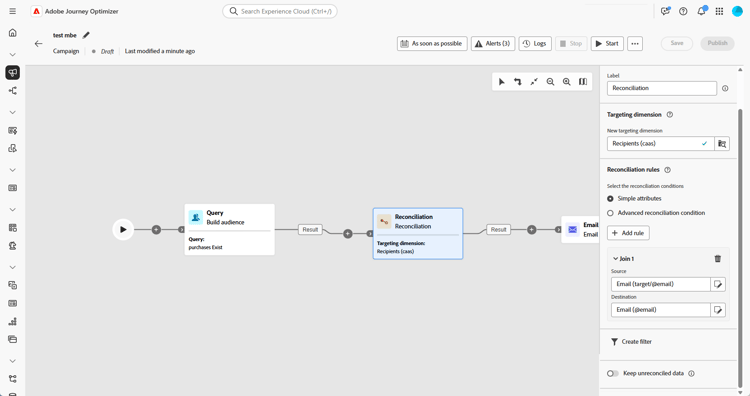Screen dimensions: 750x396
Task: Click the Reconciliation Label input field
Action: [x=662, y=88]
